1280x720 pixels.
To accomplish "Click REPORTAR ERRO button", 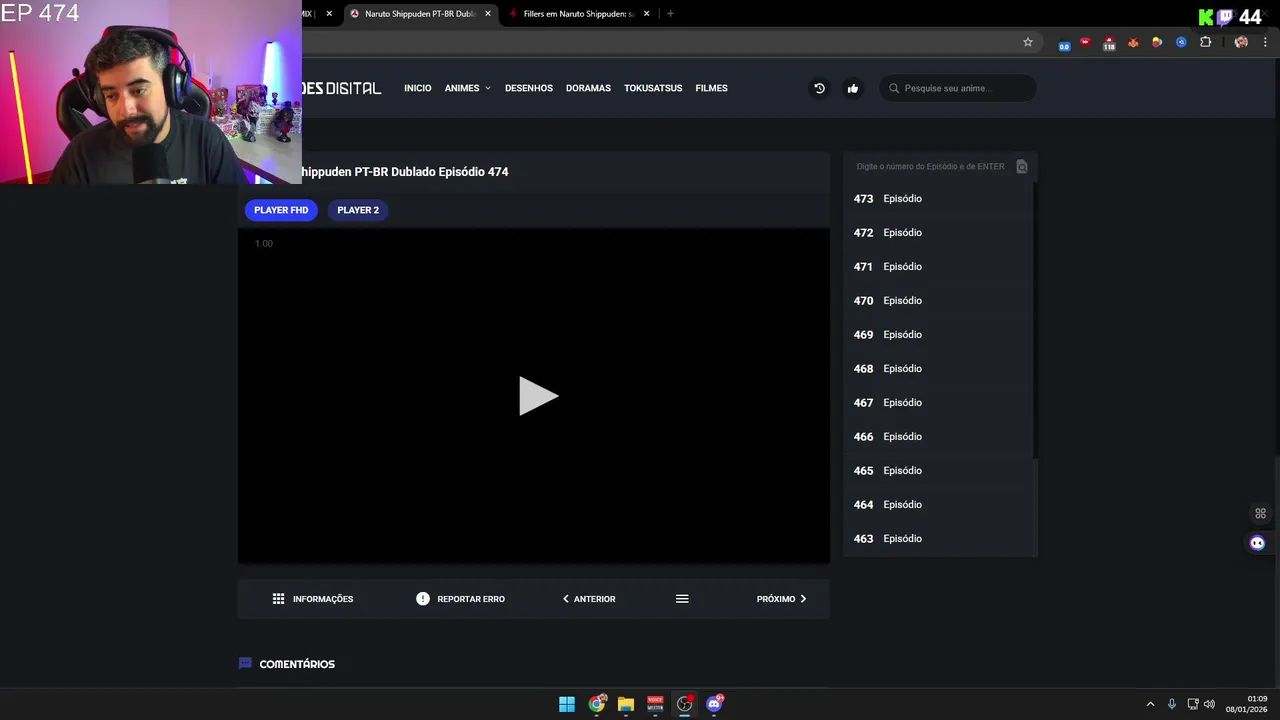I will click(x=460, y=599).
